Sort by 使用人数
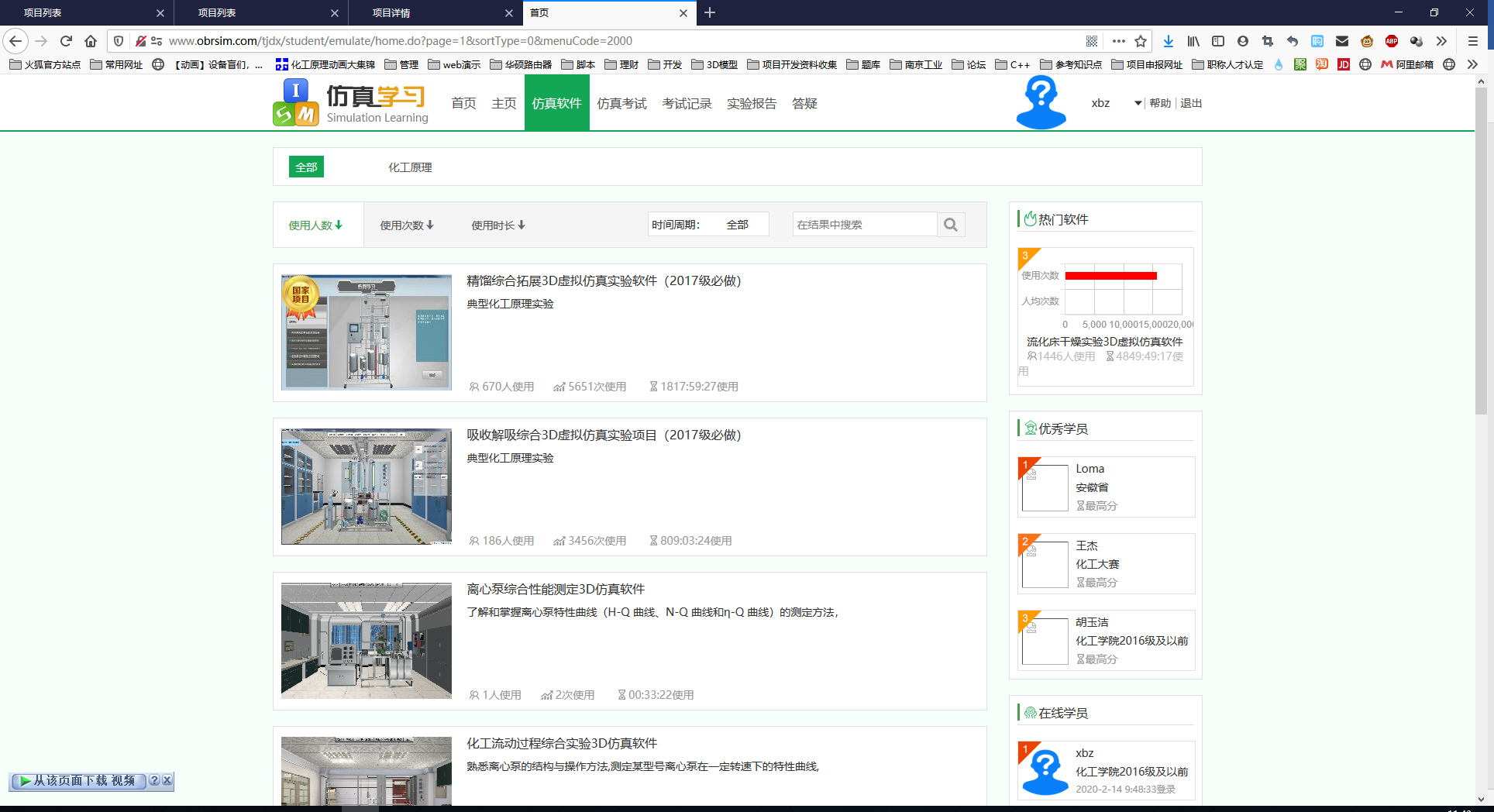Screen dimensions: 1494x812 click(x=315, y=225)
